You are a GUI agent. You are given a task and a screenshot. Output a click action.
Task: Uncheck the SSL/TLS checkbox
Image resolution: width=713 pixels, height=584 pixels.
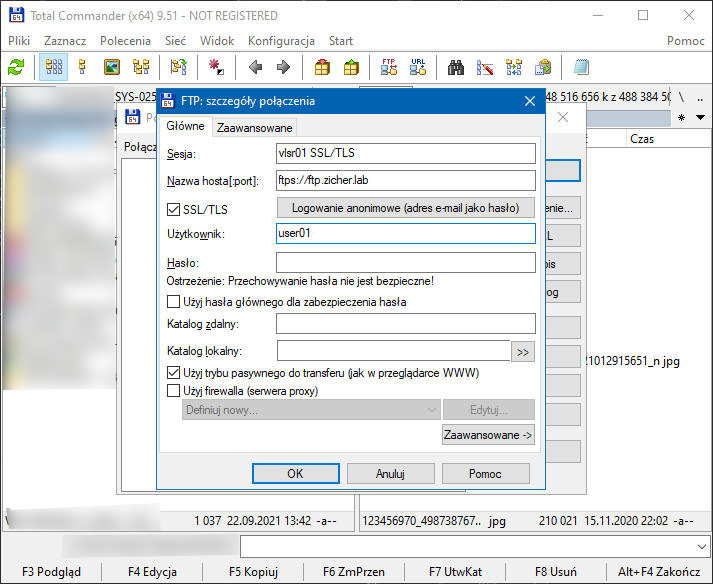coord(174,208)
